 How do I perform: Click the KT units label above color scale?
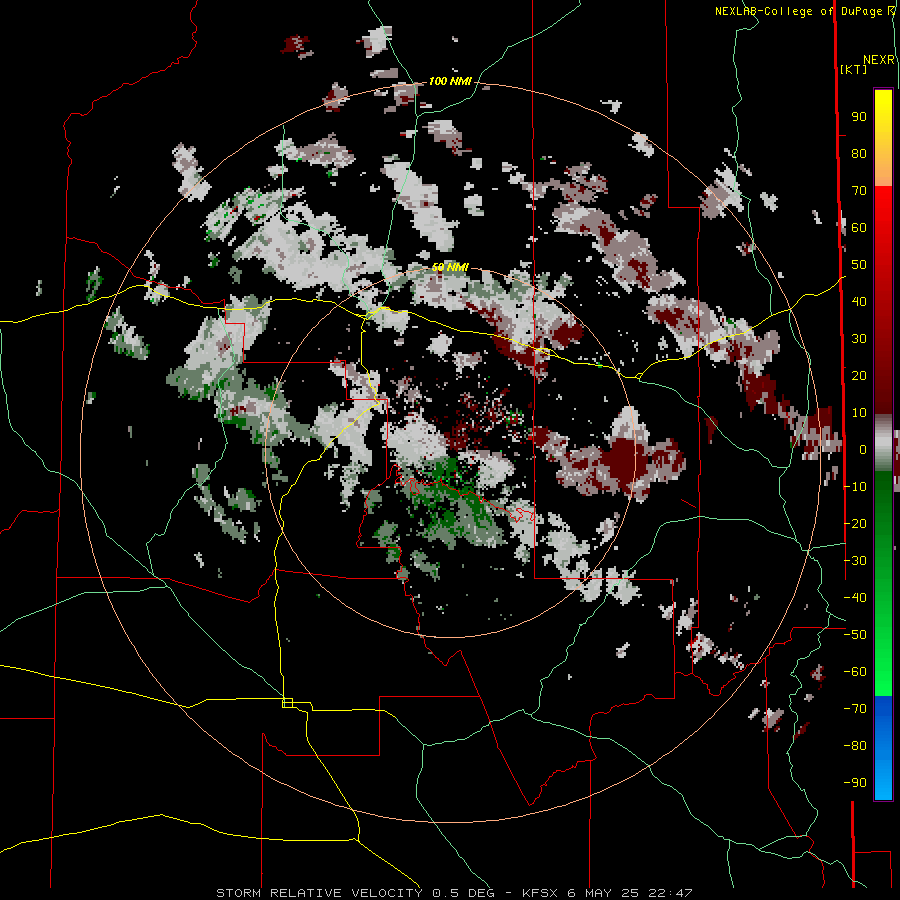[854, 69]
